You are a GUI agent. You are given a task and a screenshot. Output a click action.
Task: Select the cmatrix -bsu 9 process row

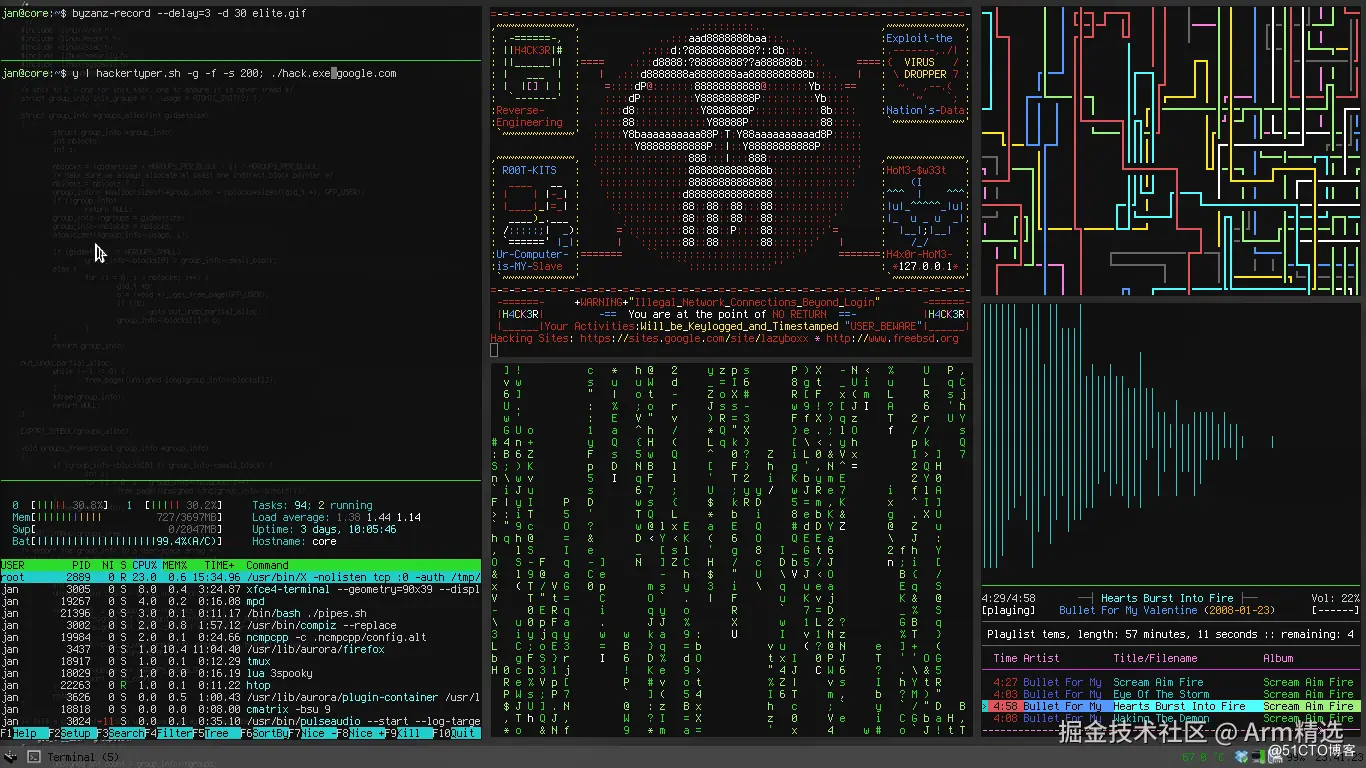click(x=240, y=709)
